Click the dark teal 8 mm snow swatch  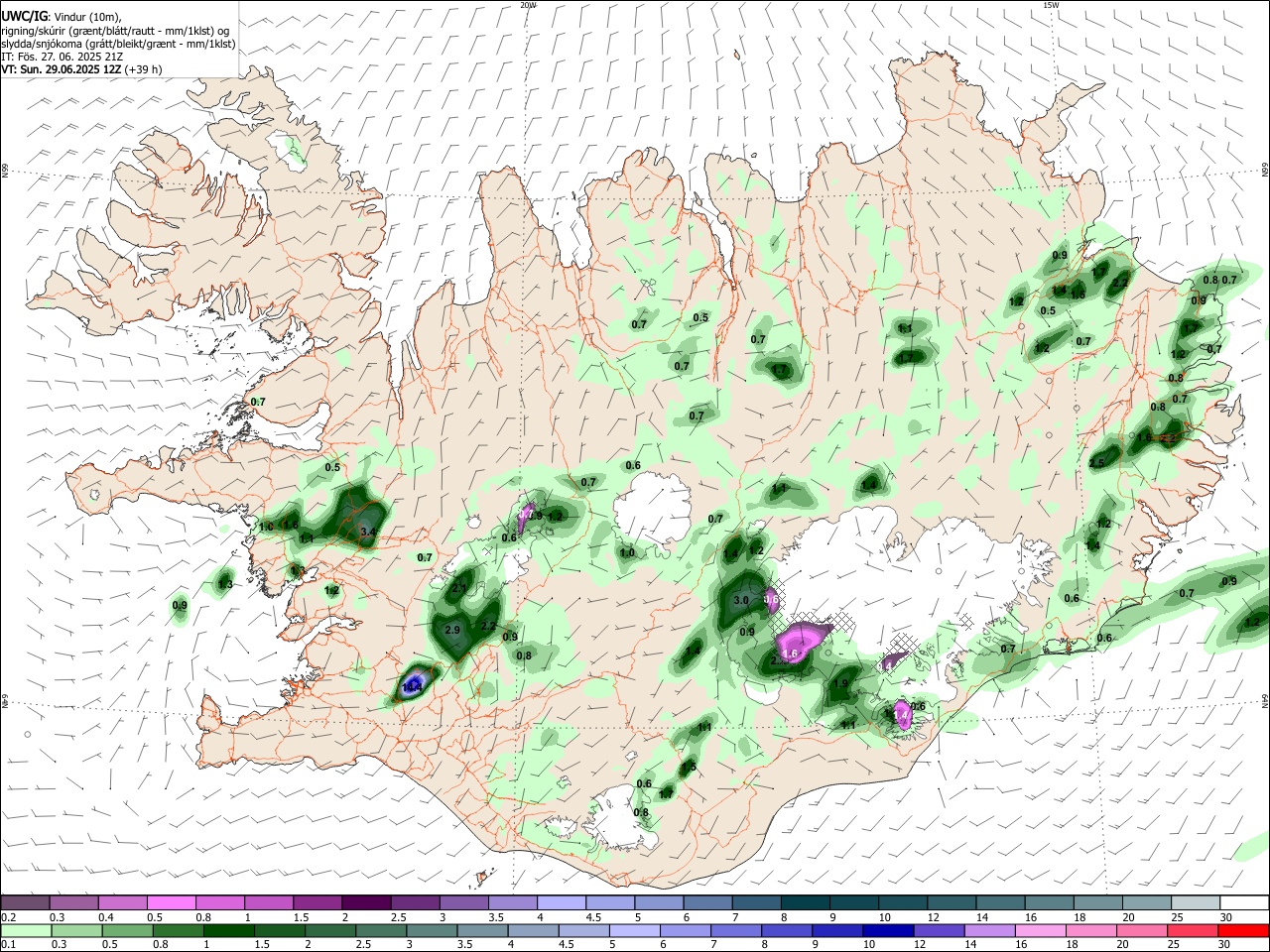807,902
